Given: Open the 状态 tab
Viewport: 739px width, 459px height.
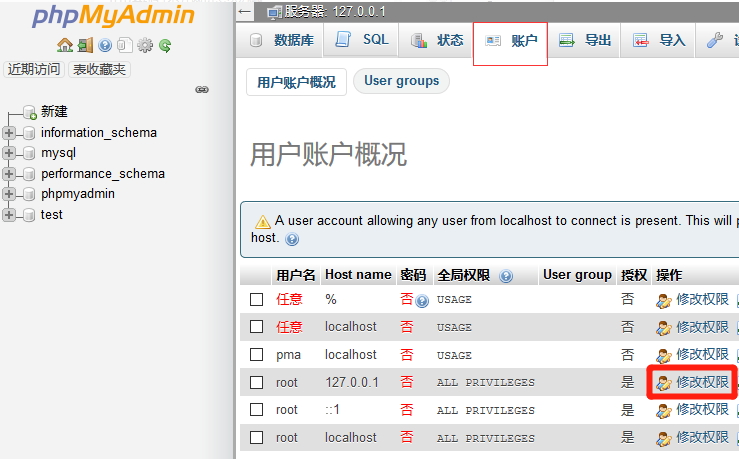Looking at the screenshot, I should pos(436,40).
